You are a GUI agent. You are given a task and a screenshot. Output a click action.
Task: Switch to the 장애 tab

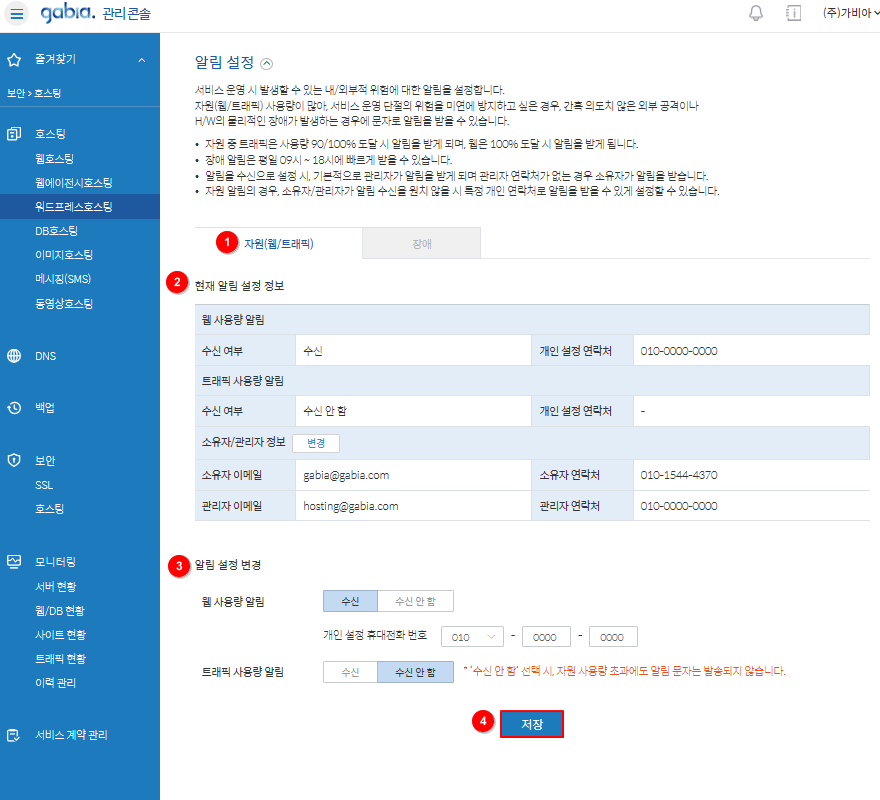click(421, 243)
